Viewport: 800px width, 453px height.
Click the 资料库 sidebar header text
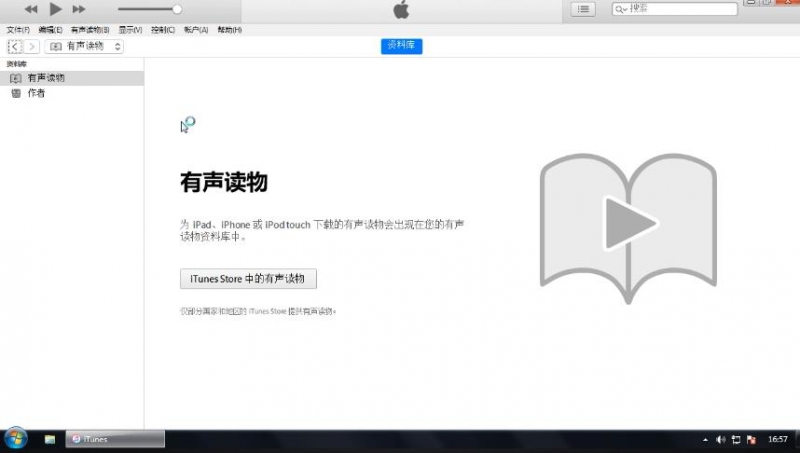pos(16,64)
